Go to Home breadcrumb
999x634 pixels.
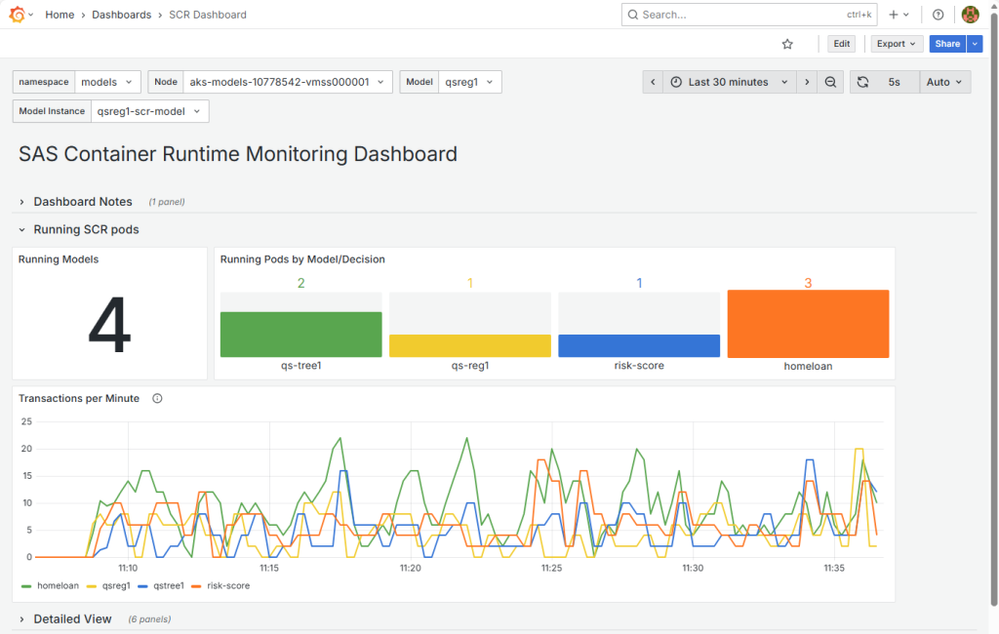60,15
